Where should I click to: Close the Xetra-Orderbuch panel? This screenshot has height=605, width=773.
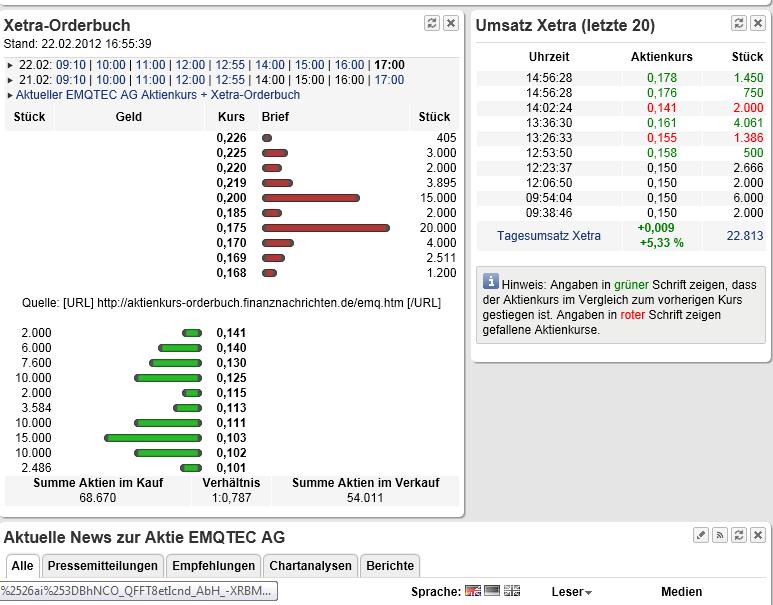pyautogui.click(x=451, y=23)
